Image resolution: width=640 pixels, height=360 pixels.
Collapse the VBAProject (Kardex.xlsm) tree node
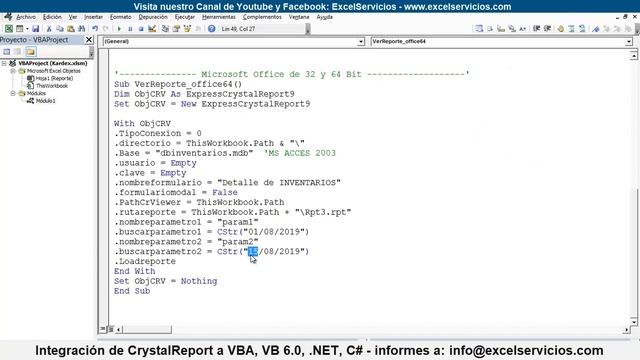pos(4,64)
